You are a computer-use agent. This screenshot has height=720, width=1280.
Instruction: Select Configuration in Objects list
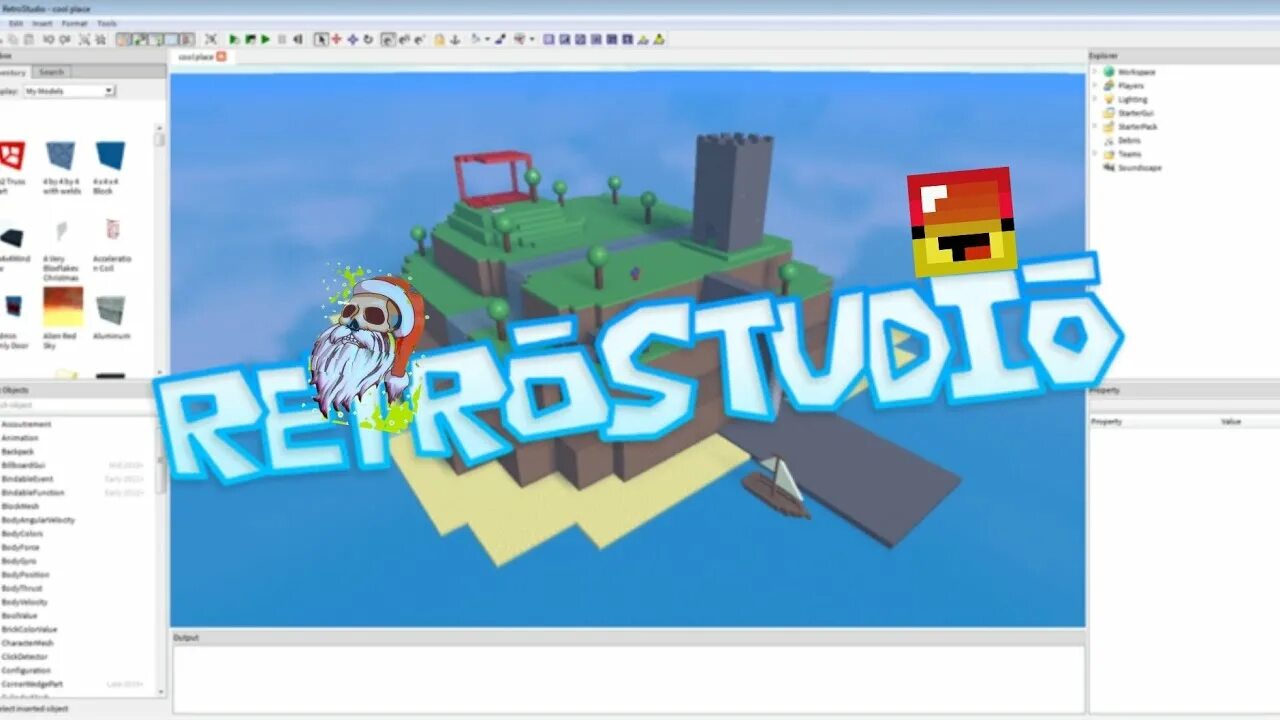coord(26,671)
